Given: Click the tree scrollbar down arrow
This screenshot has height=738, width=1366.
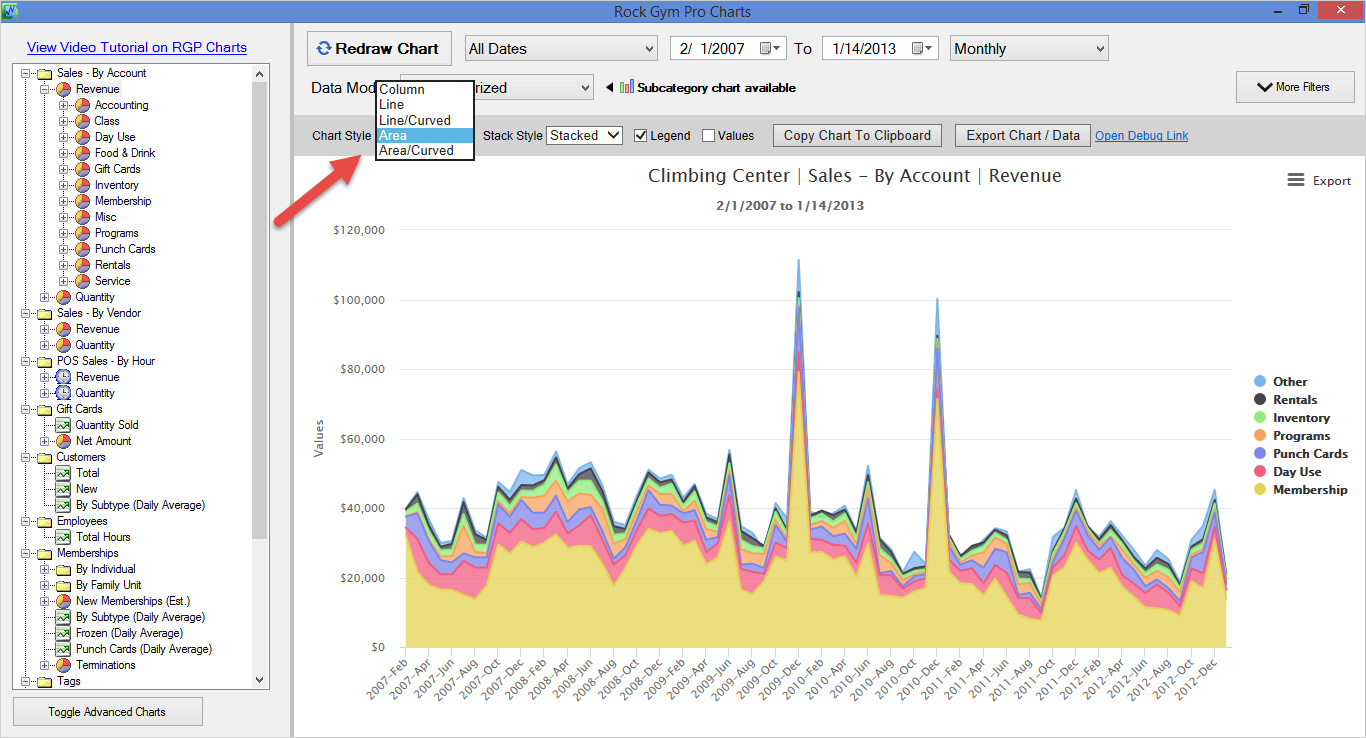Looking at the screenshot, I should (x=260, y=680).
